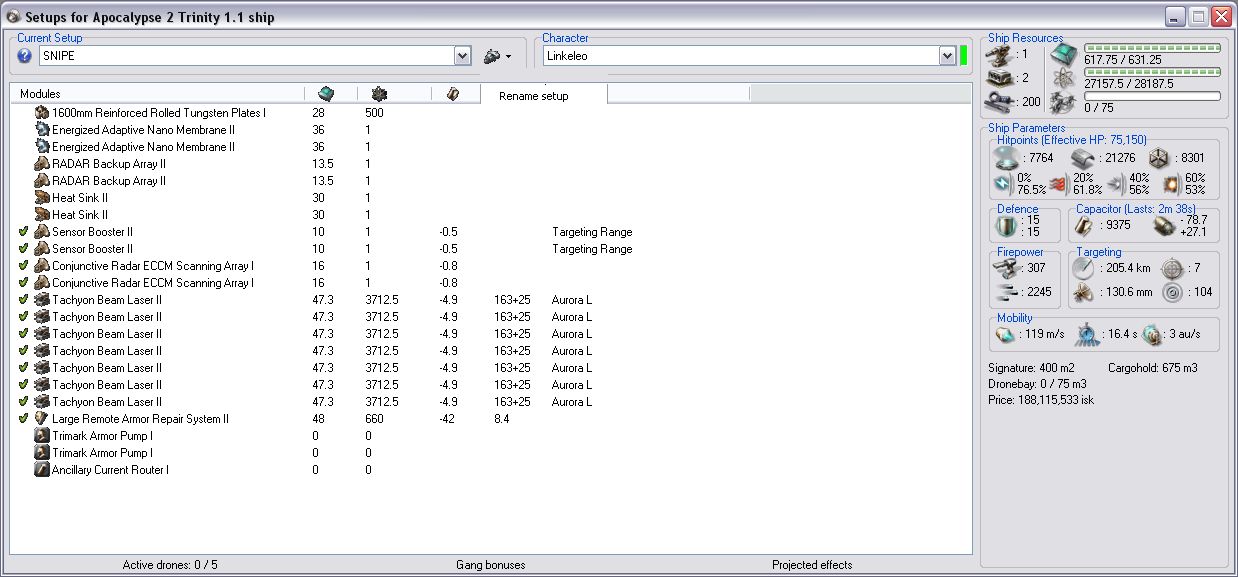Click the align time icon showing 16.4 s
This screenshot has height=577, width=1238.
(x=1086, y=334)
